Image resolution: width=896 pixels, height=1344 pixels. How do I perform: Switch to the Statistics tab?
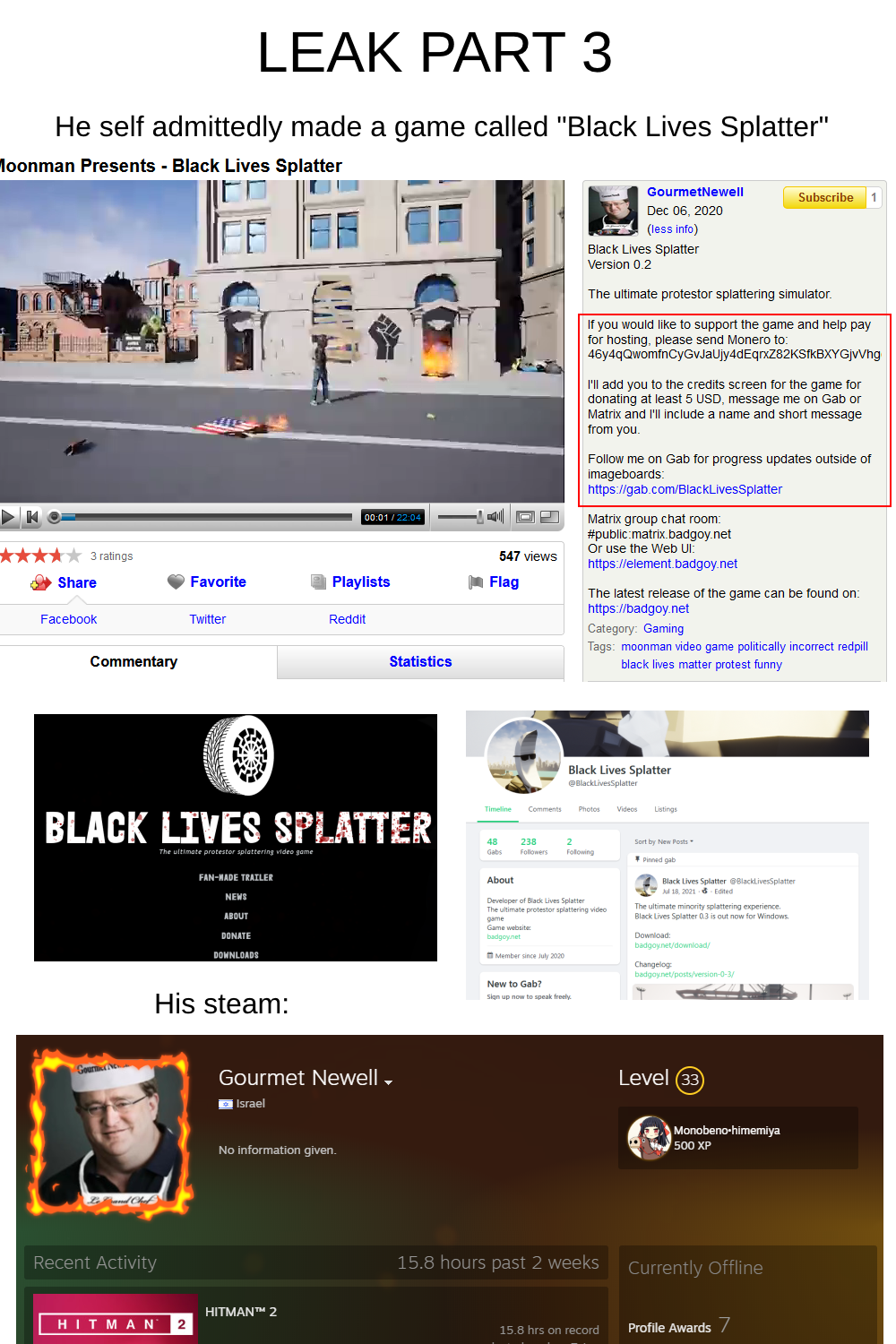420,661
